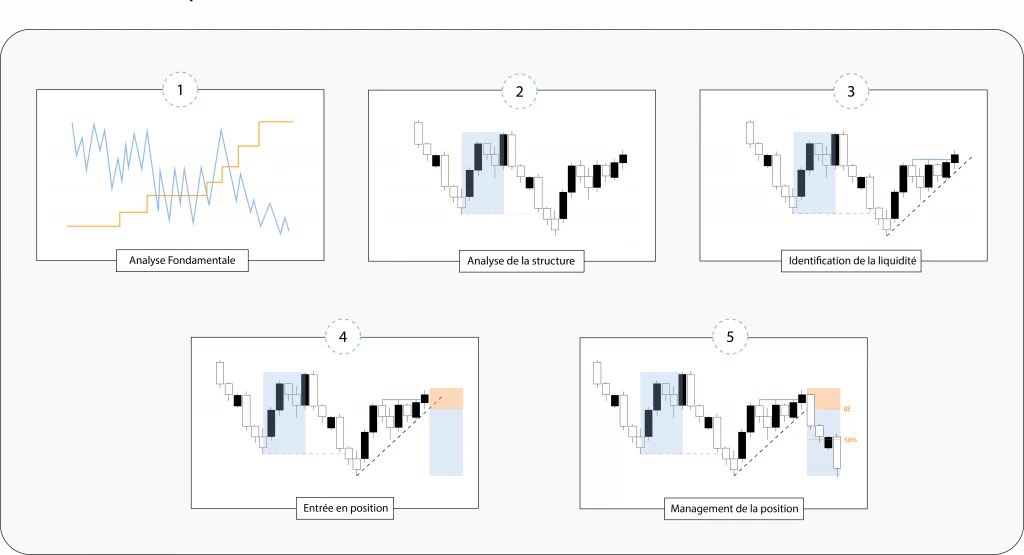The image size is (1024, 555).
Task: Click the orange BE label in chart 5
Action: pyautogui.click(x=847, y=409)
